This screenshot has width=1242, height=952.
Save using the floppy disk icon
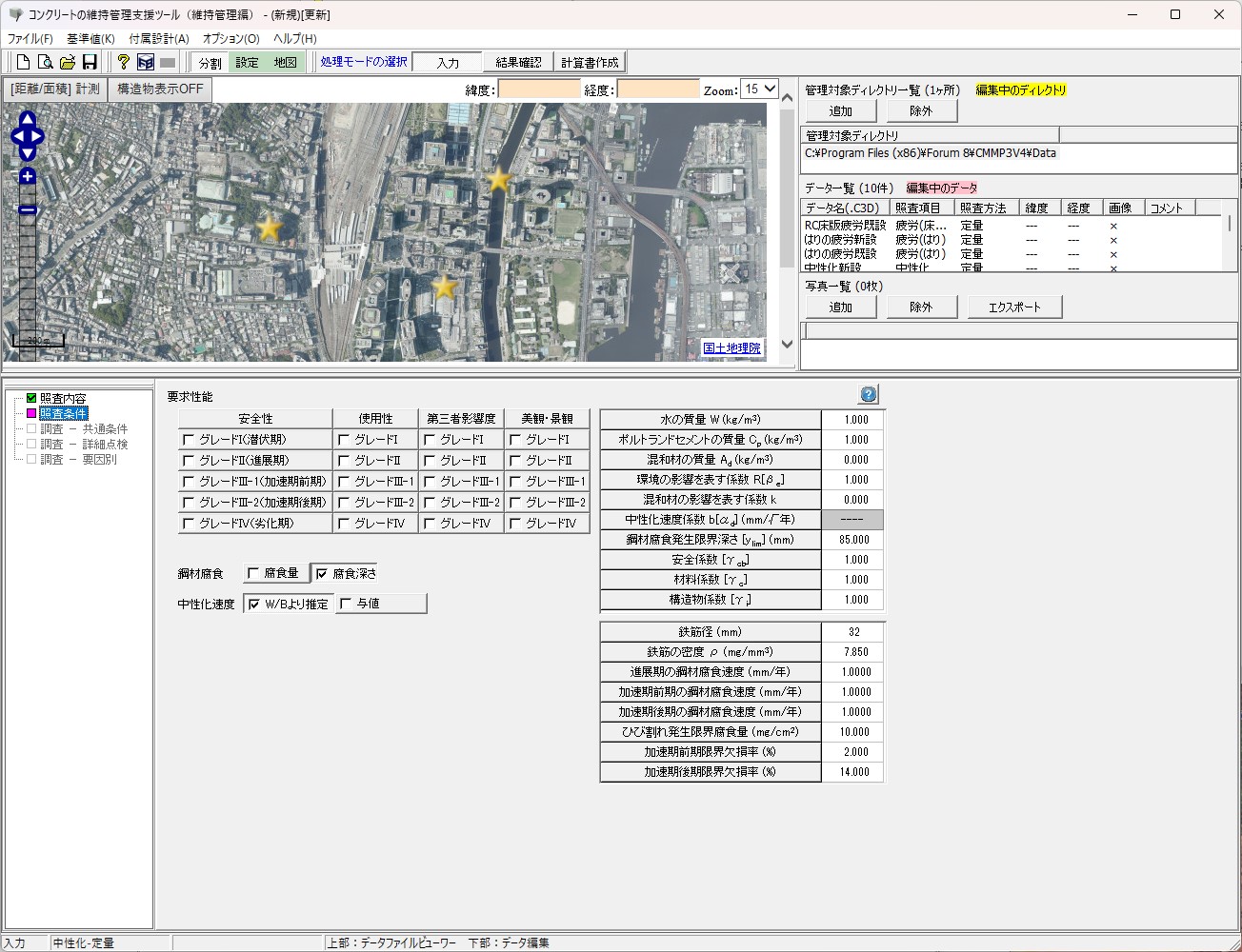click(x=90, y=63)
